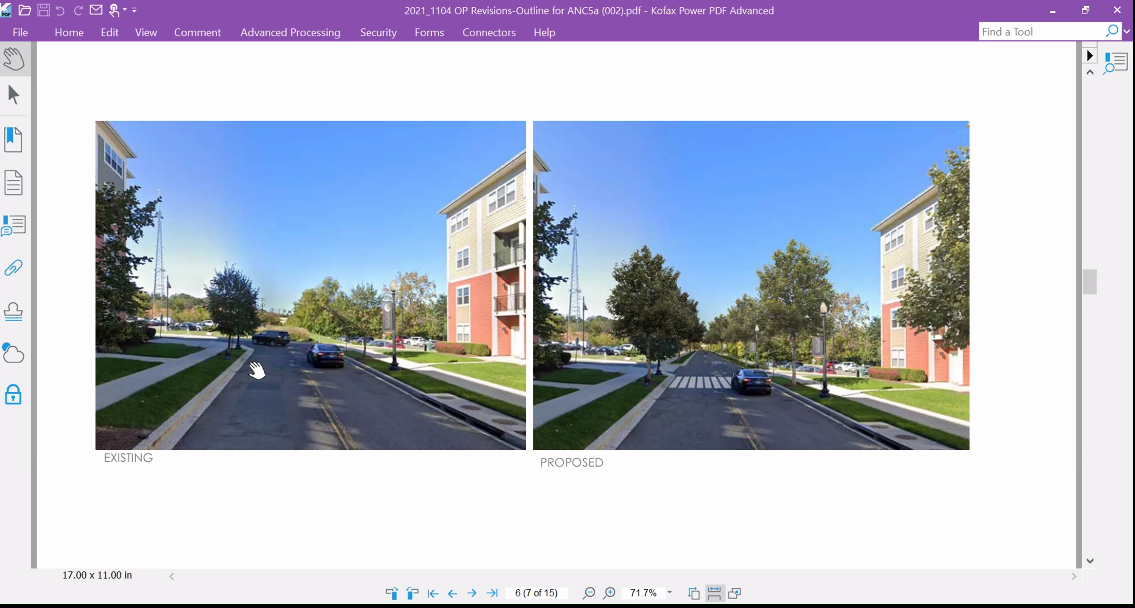The image size is (1135, 608).
Task: Open the Security padlock panel
Action: pyautogui.click(x=14, y=394)
